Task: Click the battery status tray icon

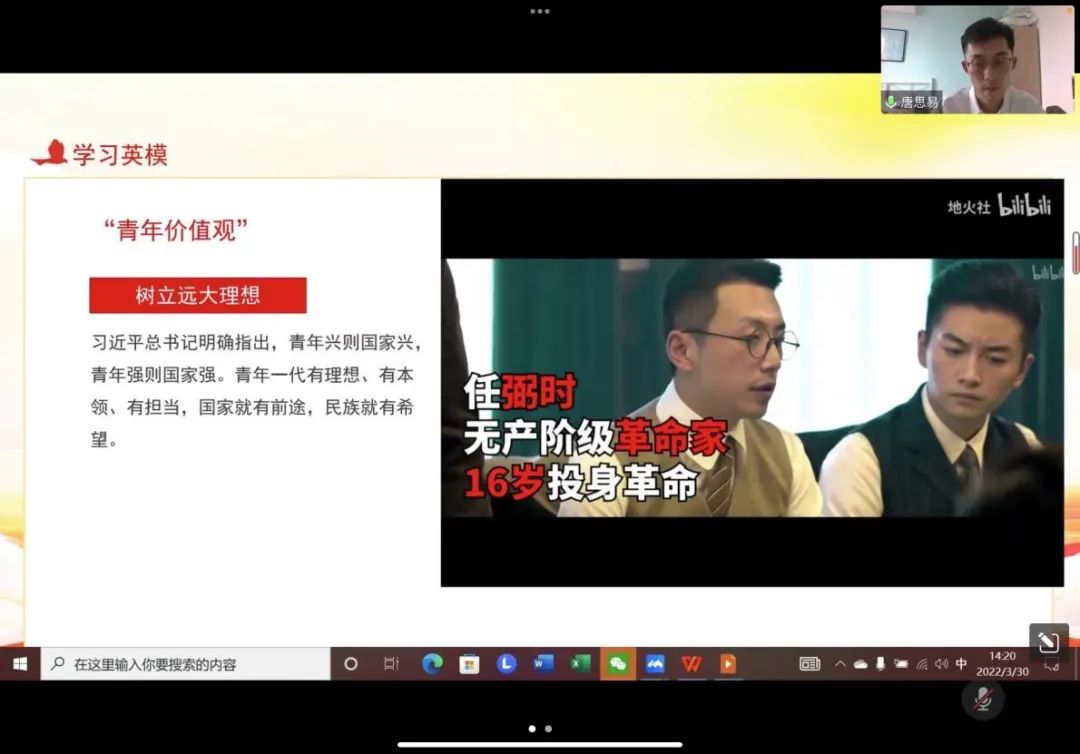Action: pos(900,664)
